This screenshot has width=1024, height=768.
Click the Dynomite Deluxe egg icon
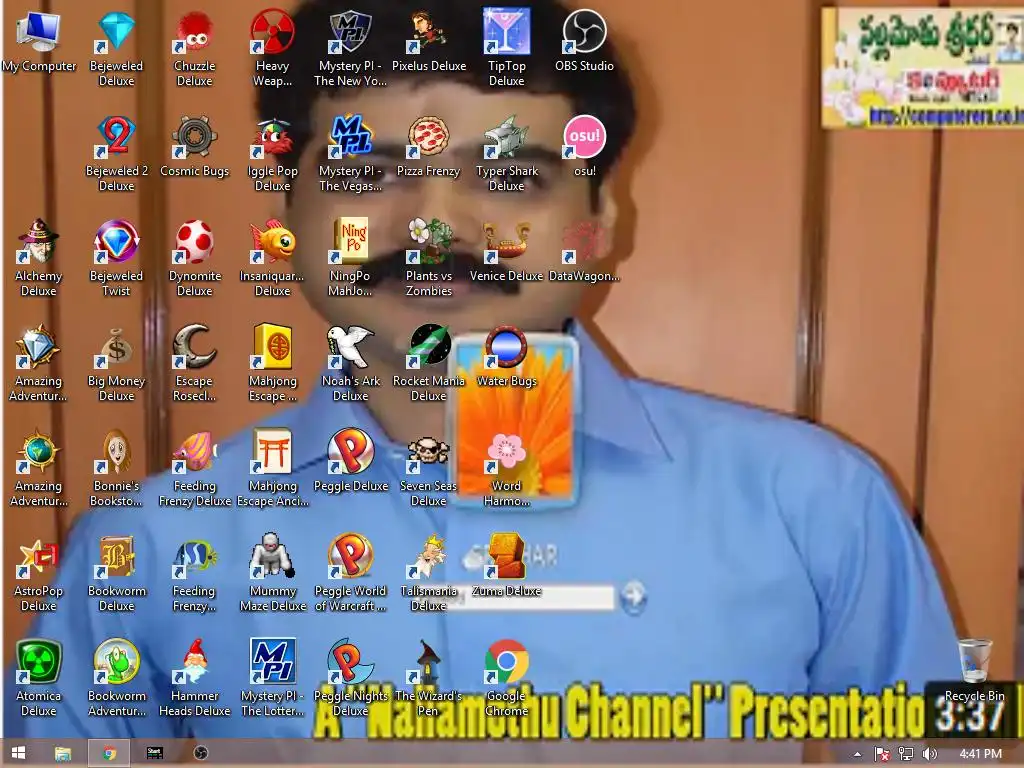pos(195,242)
